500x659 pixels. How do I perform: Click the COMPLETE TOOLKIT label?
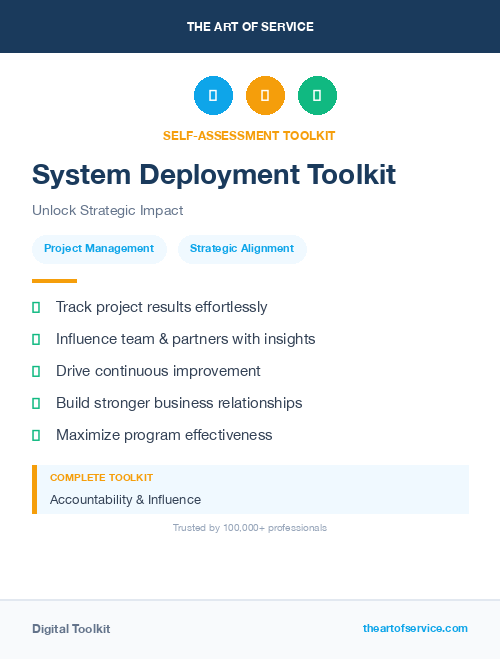[x=101, y=478]
